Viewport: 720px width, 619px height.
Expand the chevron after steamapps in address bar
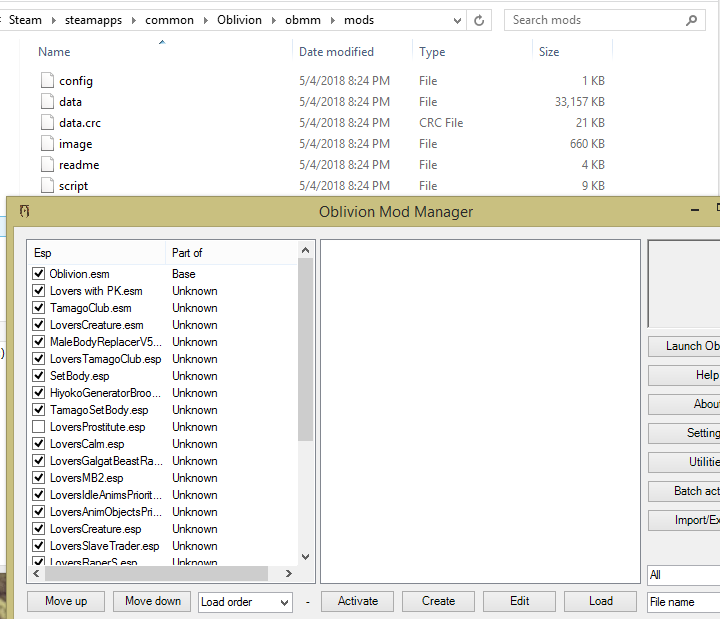[134, 20]
